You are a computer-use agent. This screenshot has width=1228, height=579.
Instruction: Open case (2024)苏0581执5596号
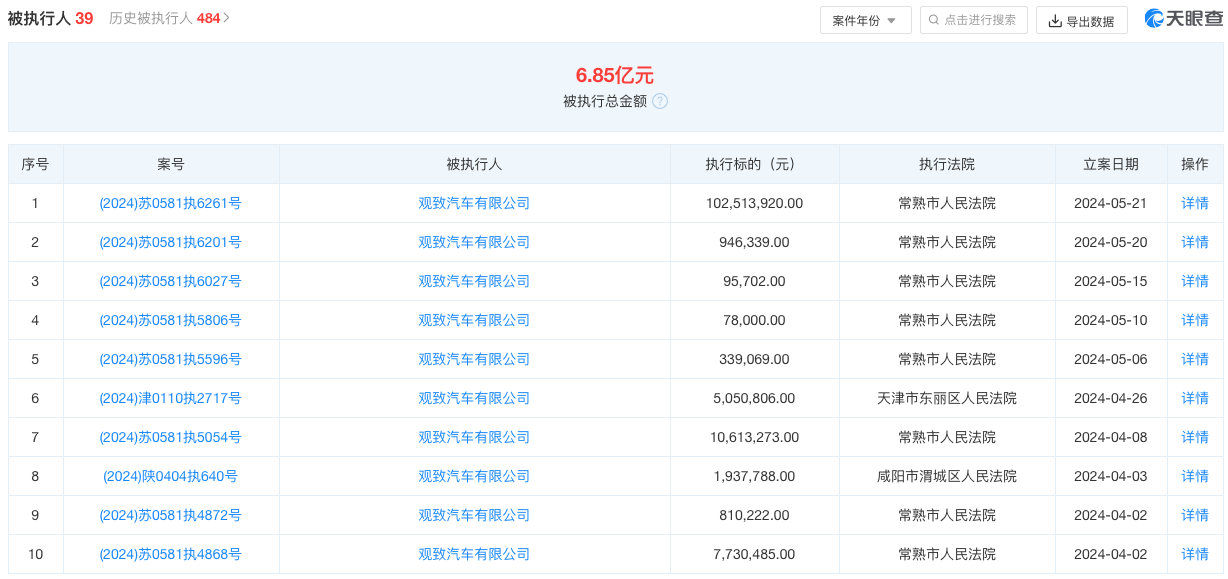(x=170, y=359)
